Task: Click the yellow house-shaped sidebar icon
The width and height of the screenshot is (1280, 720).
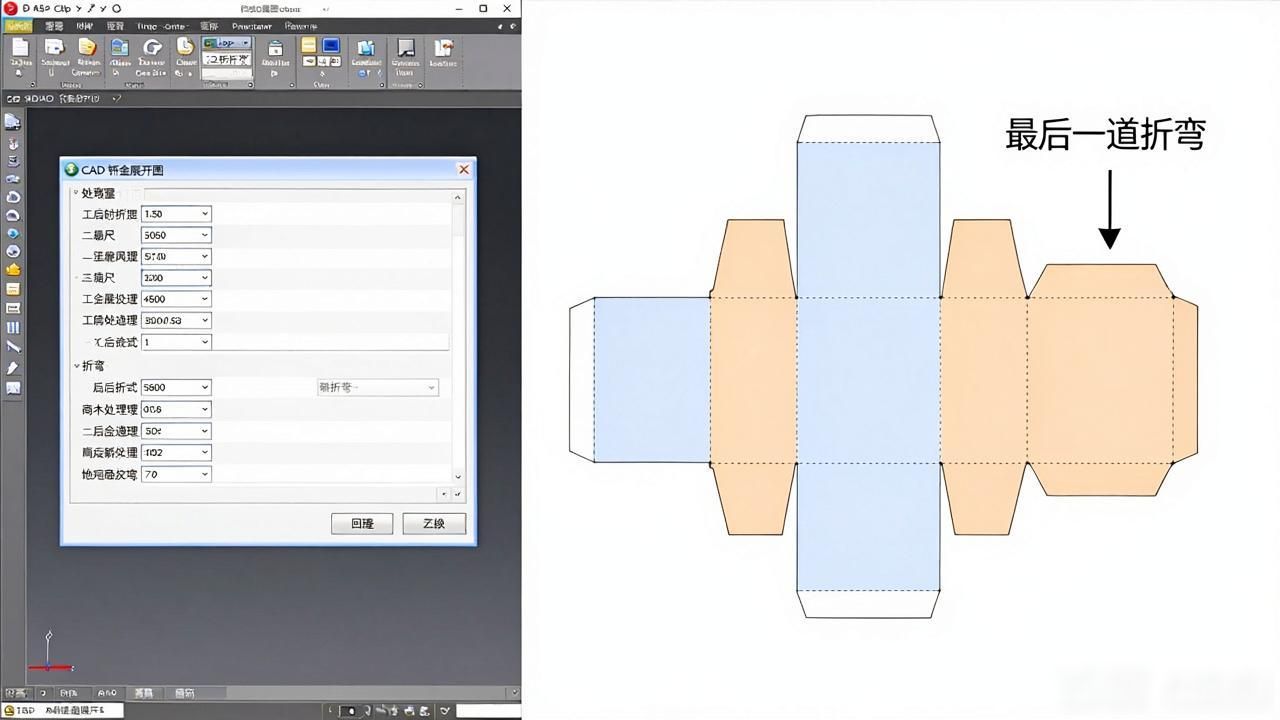Action: tap(13, 269)
